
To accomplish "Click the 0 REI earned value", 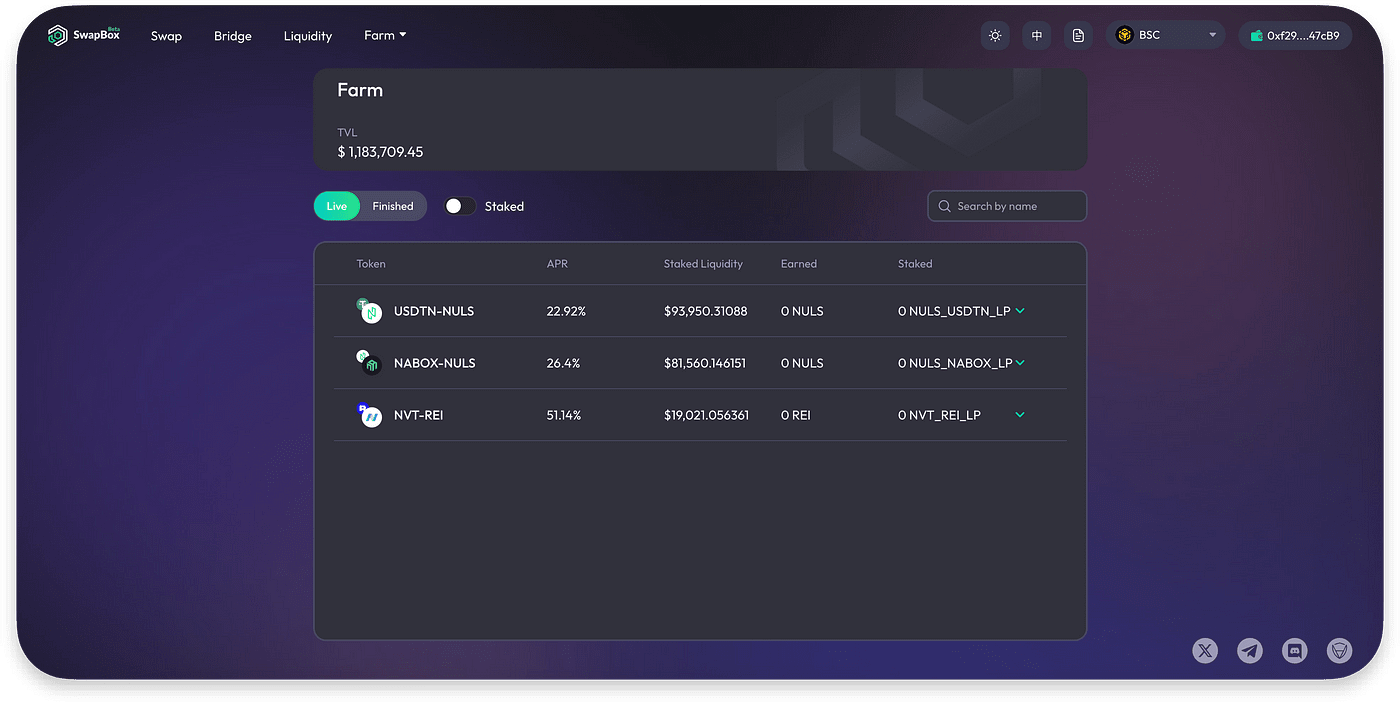I will point(796,415).
